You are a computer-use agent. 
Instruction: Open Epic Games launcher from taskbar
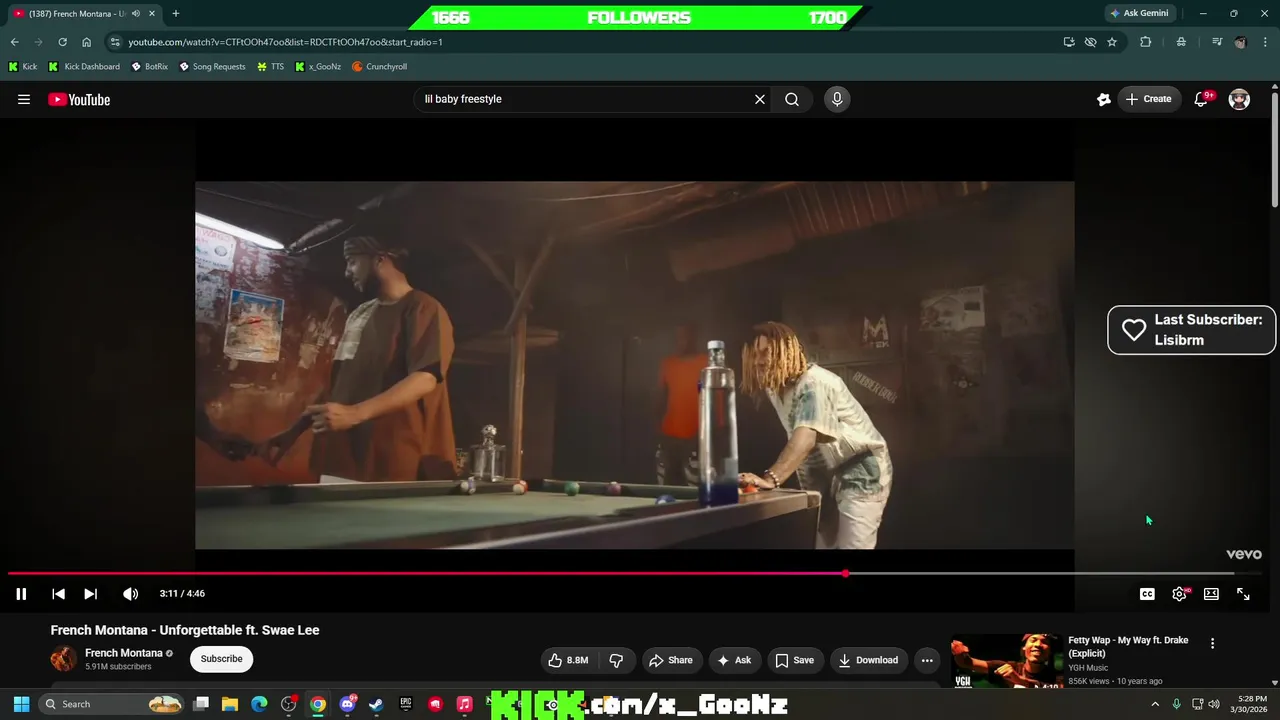coord(405,704)
